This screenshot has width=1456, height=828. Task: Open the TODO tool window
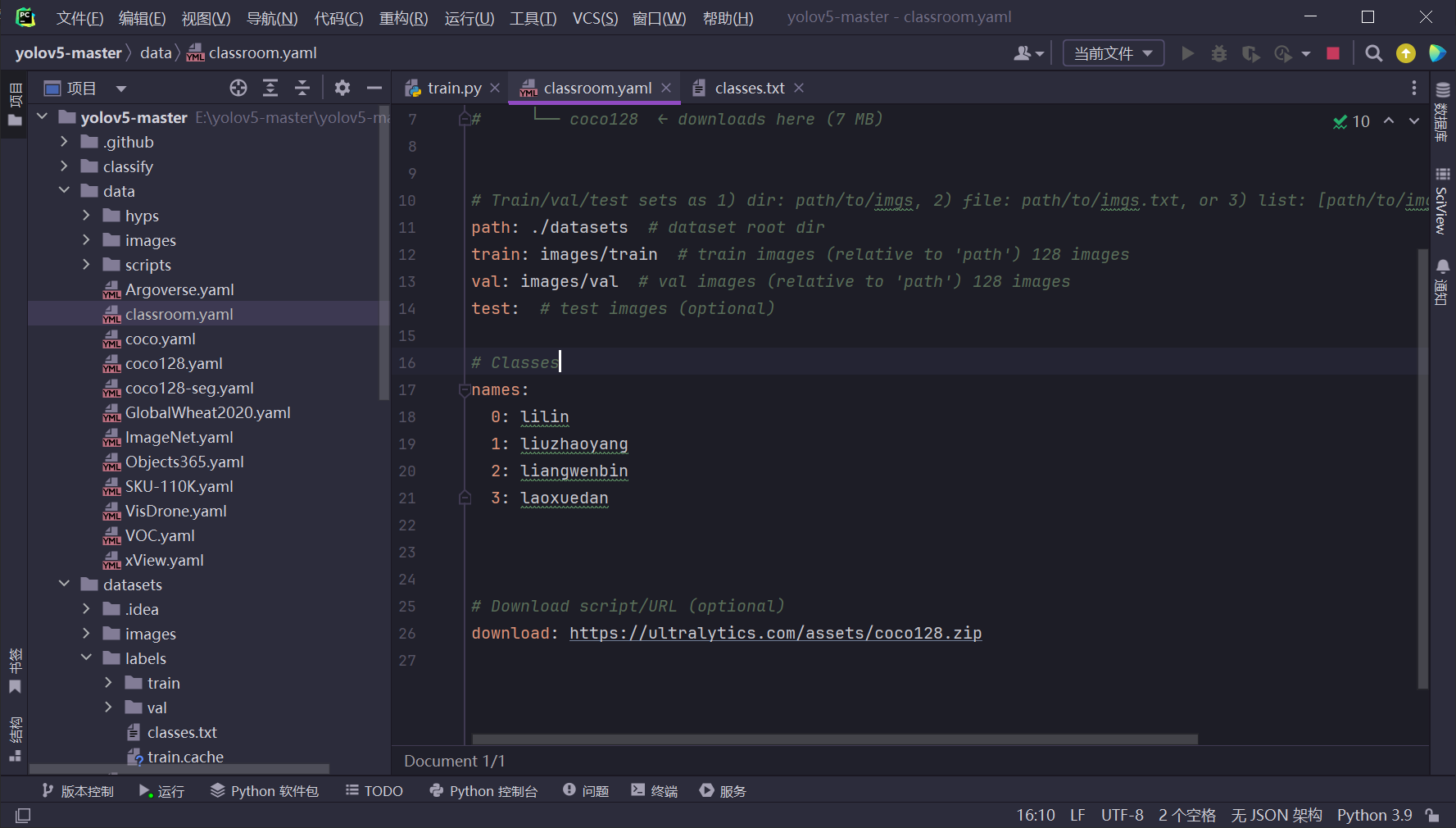pos(374,791)
